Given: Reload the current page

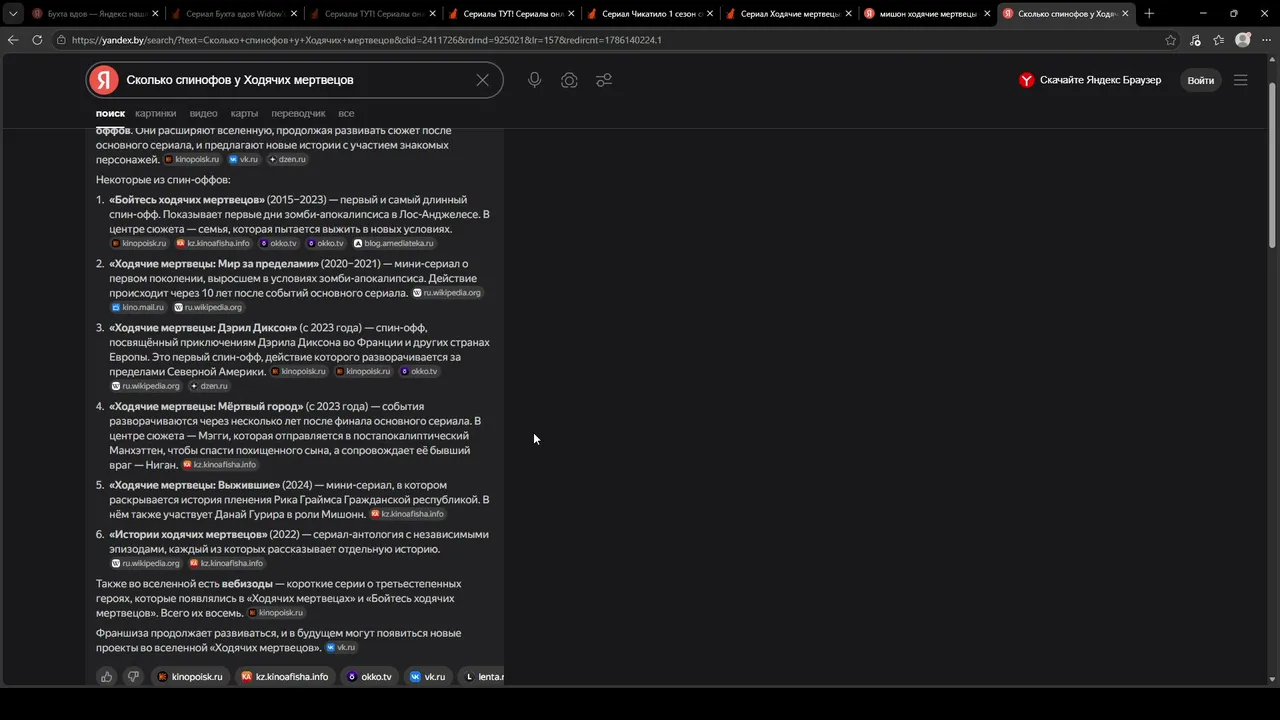Looking at the screenshot, I should (x=37, y=40).
